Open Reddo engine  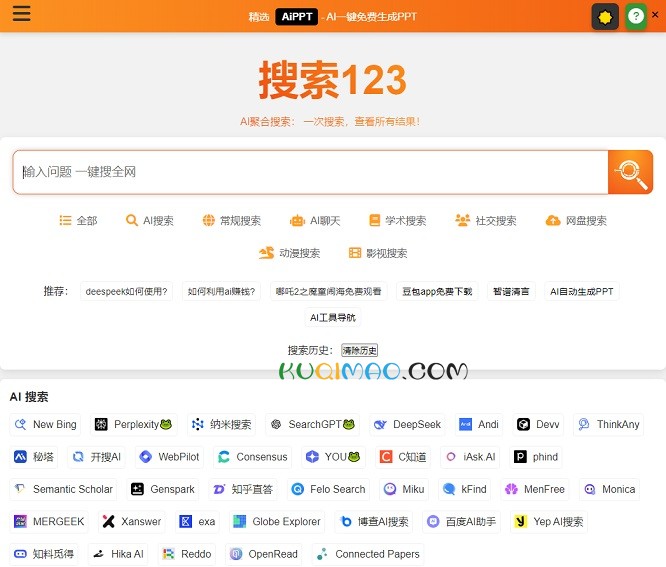point(186,554)
